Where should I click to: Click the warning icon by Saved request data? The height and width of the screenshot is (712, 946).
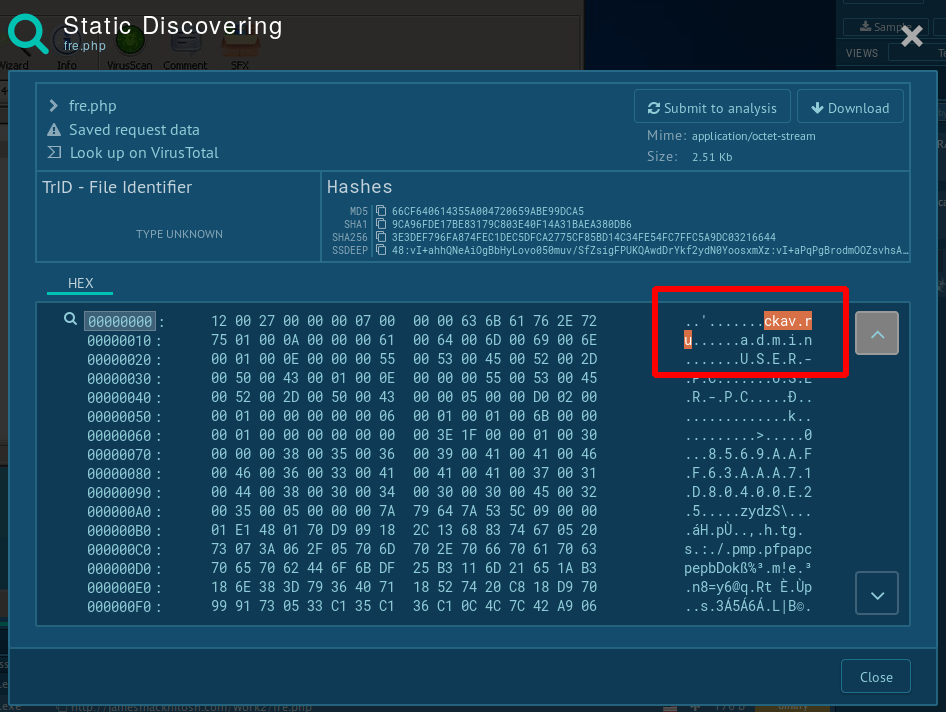(x=54, y=130)
